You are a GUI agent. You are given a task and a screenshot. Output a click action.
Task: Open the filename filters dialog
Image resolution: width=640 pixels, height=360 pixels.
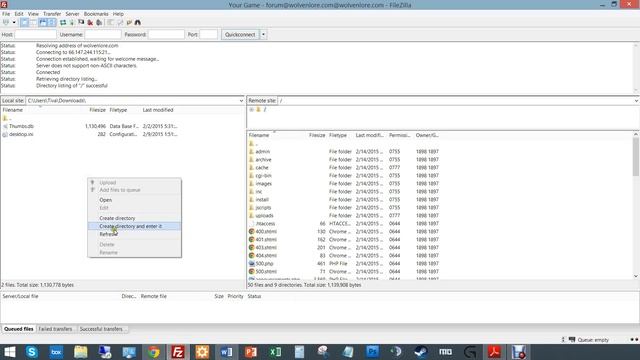pos(111,22)
